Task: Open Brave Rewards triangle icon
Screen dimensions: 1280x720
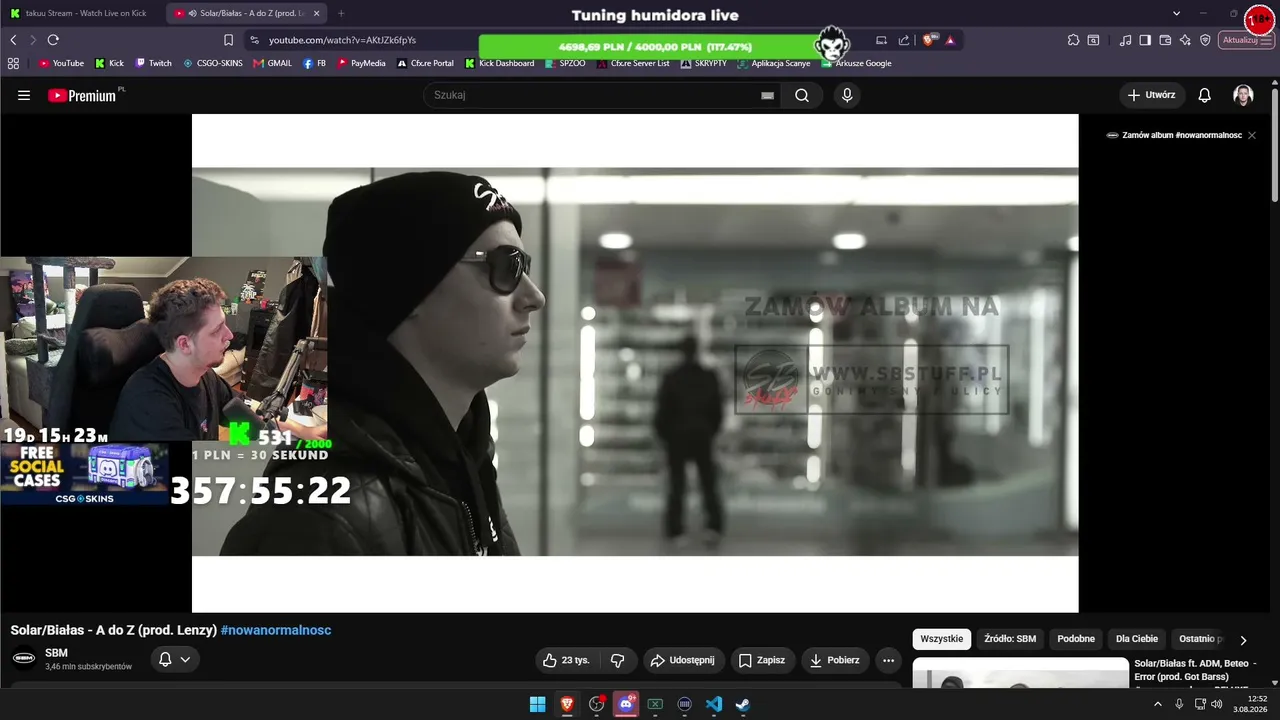Action: pyautogui.click(x=950, y=40)
